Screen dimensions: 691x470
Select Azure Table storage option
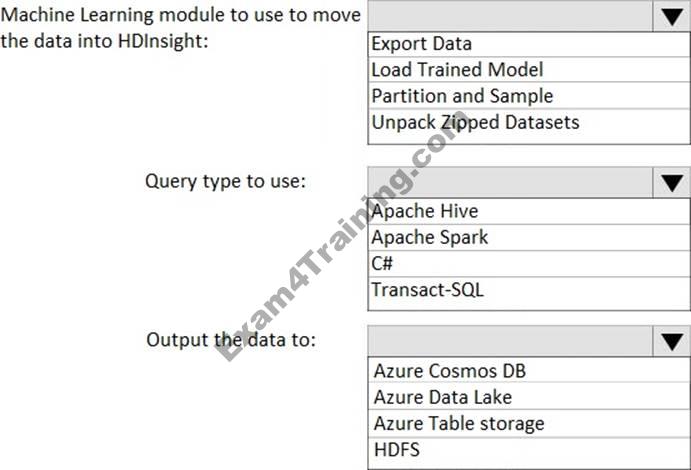tap(459, 423)
